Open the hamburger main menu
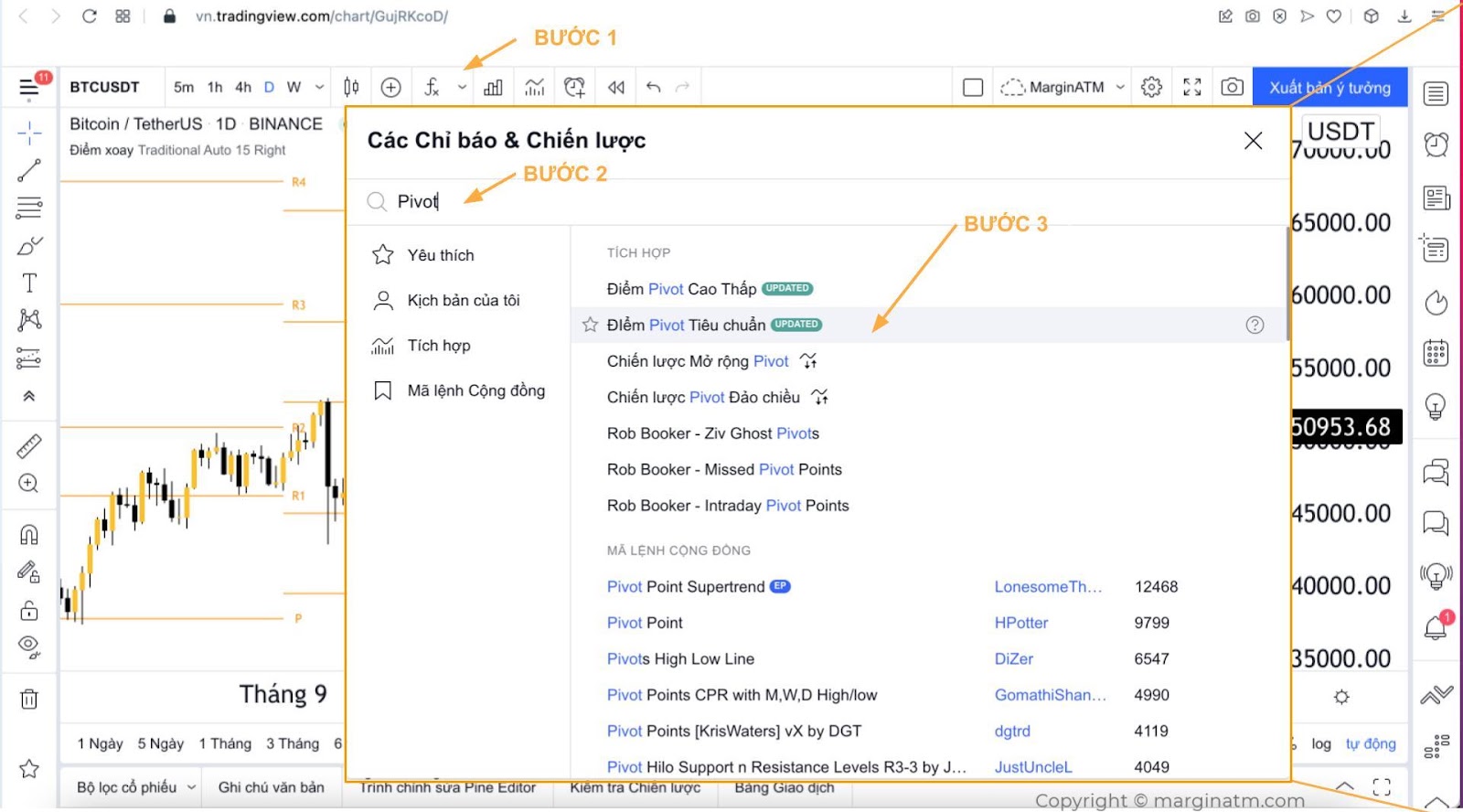 point(29,88)
